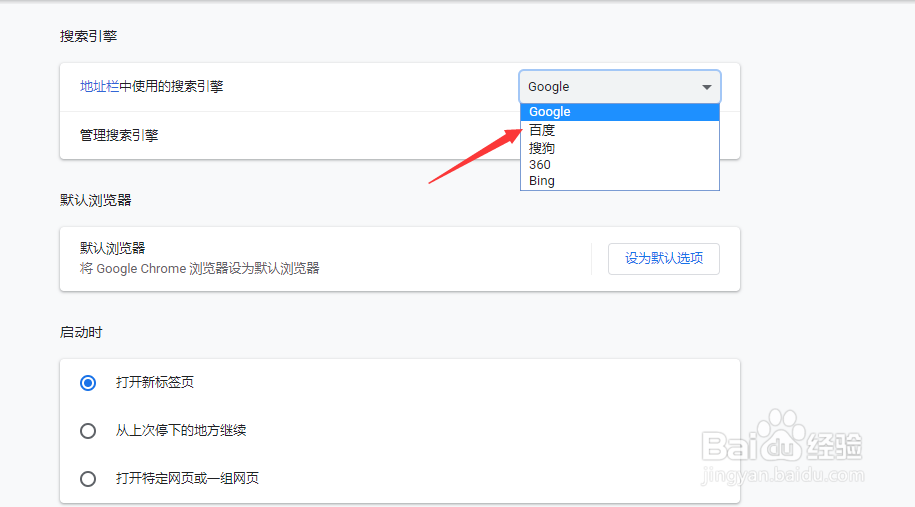Pick 360 from the search engine list
915x507 pixels.
[620, 165]
